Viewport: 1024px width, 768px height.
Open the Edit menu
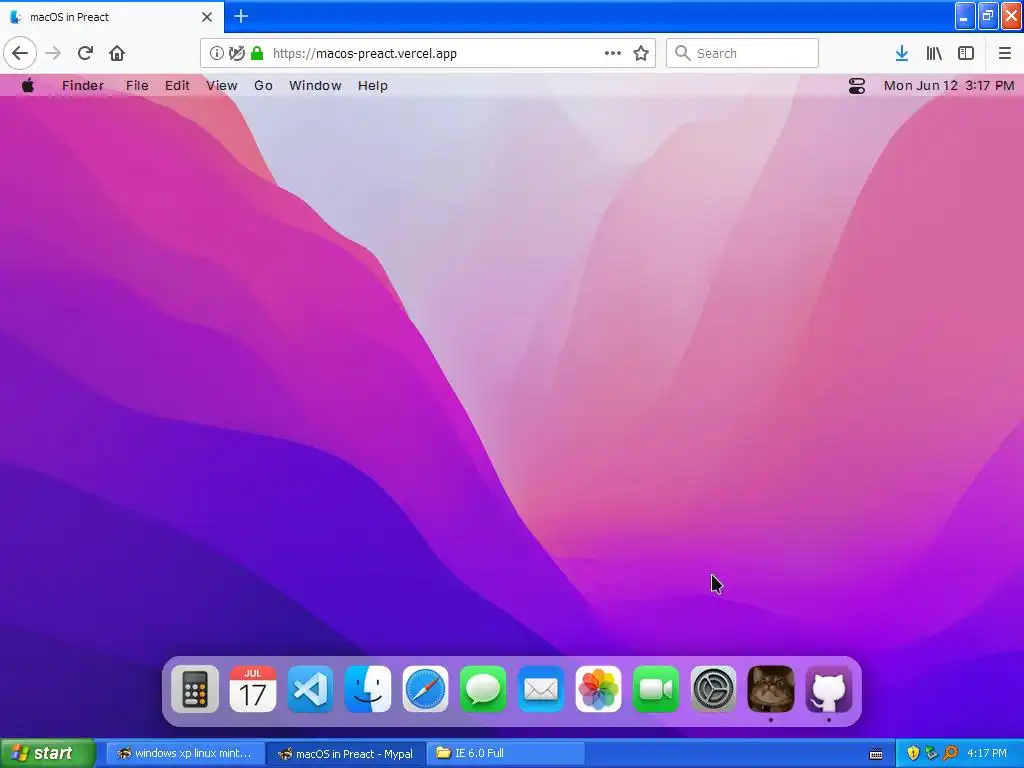(177, 86)
